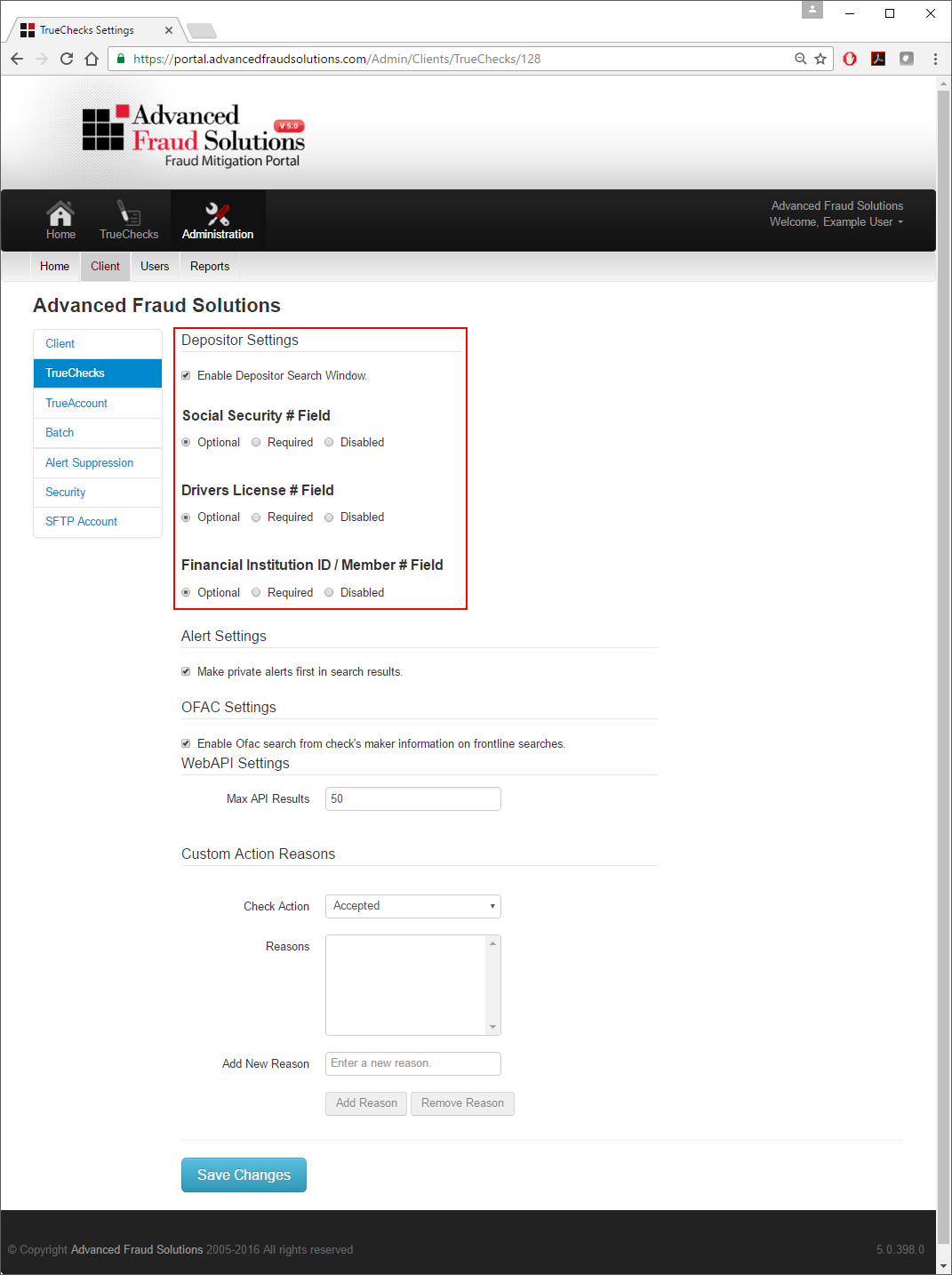This screenshot has height=1275, width=952.
Task: Toggle Enable Depositor Search Window checkbox
Action: (x=186, y=375)
